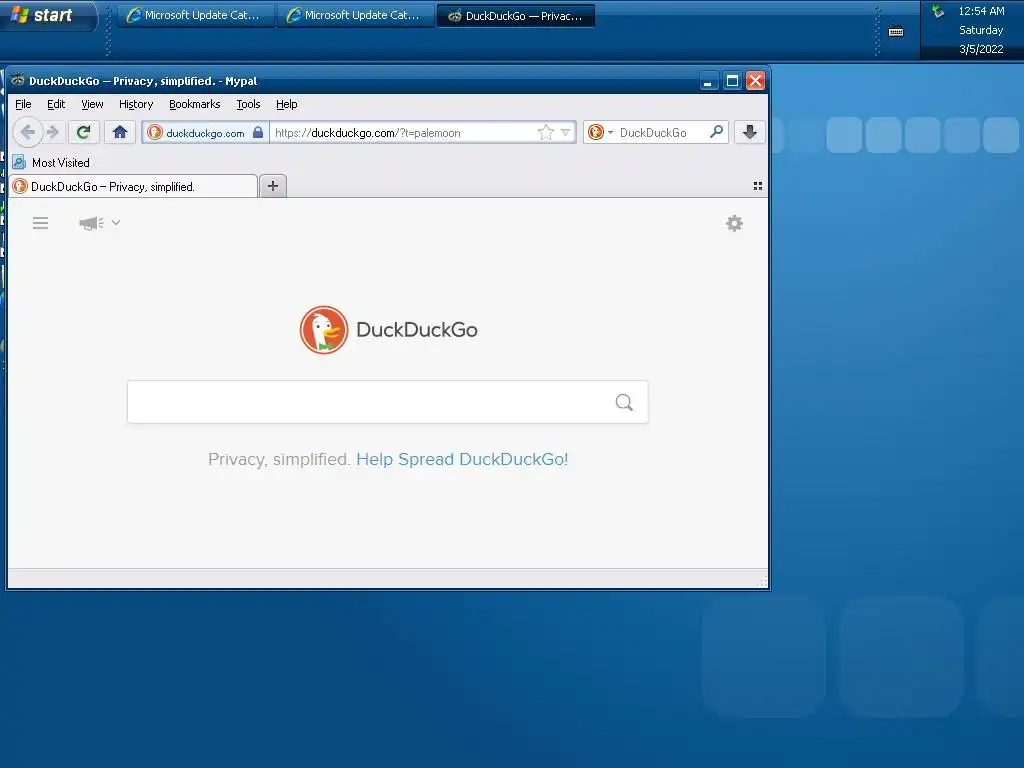
Task: Click the padlock security icon in address bar
Action: point(258,133)
